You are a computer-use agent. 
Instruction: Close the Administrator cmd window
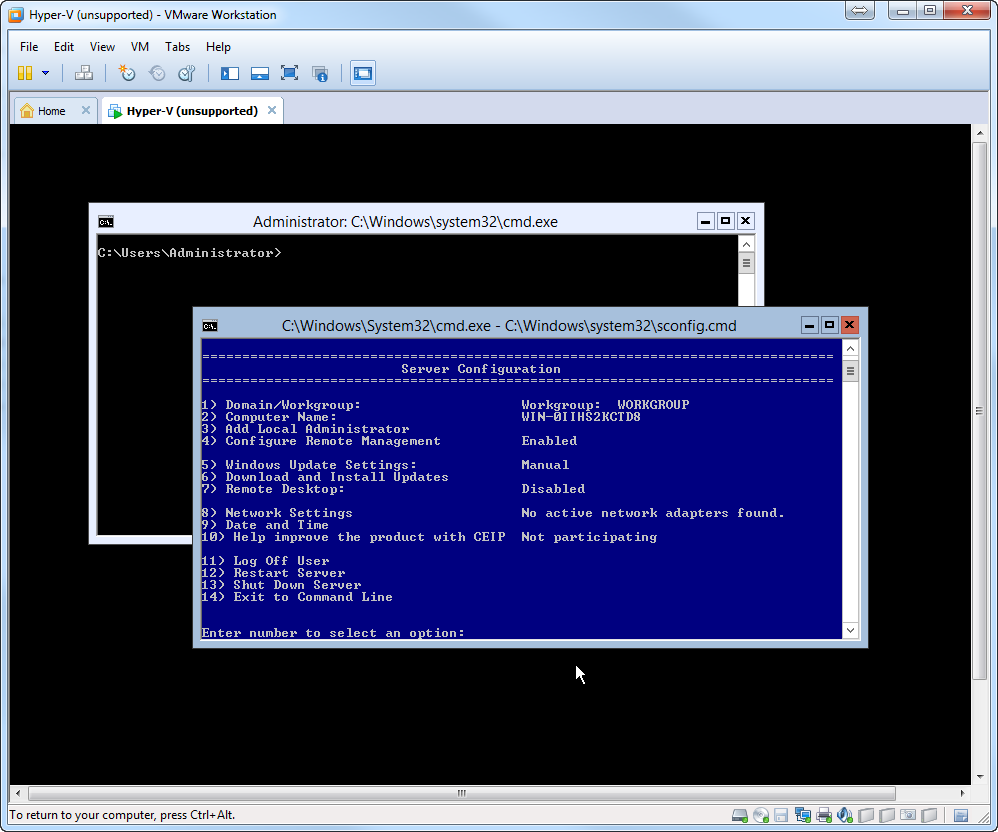[x=745, y=221]
